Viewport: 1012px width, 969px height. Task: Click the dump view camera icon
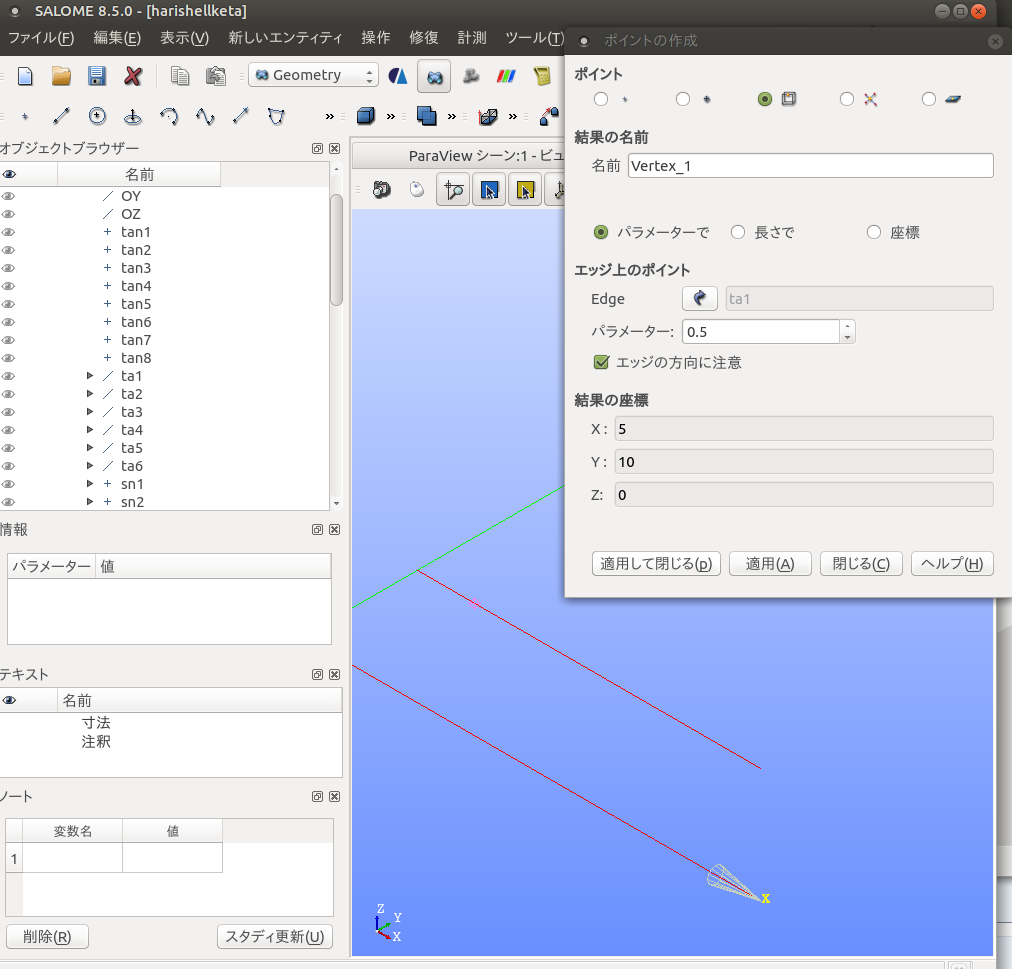(382, 190)
